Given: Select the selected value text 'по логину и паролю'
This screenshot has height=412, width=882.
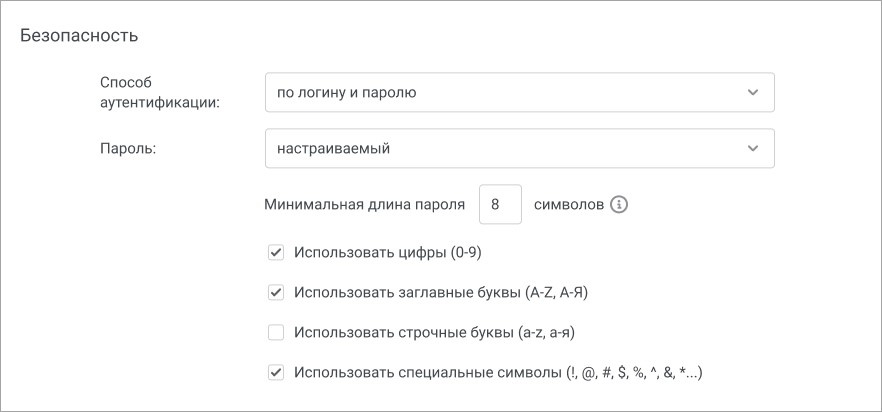Looking at the screenshot, I should coord(346,93).
